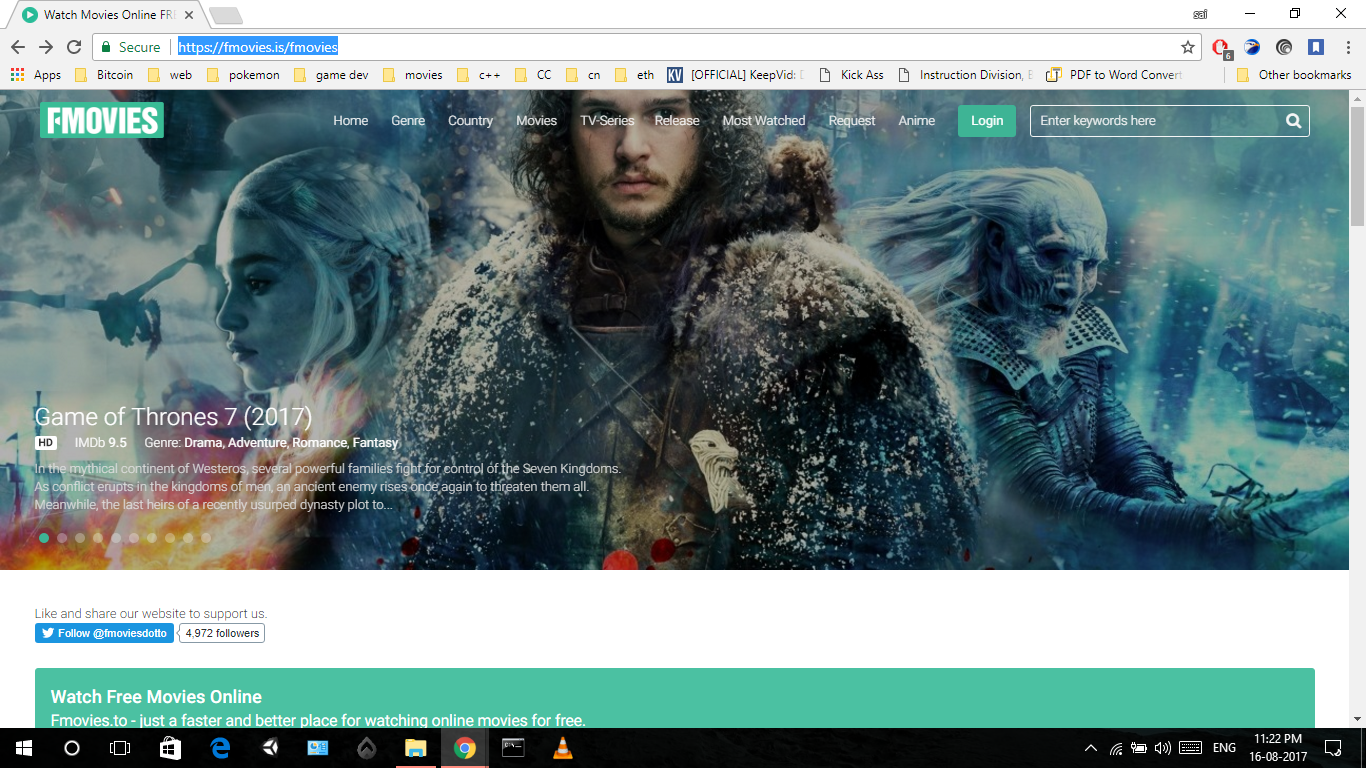Launch Microsoft Store from the taskbar
The width and height of the screenshot is (1366, 768).
(170, 747)
